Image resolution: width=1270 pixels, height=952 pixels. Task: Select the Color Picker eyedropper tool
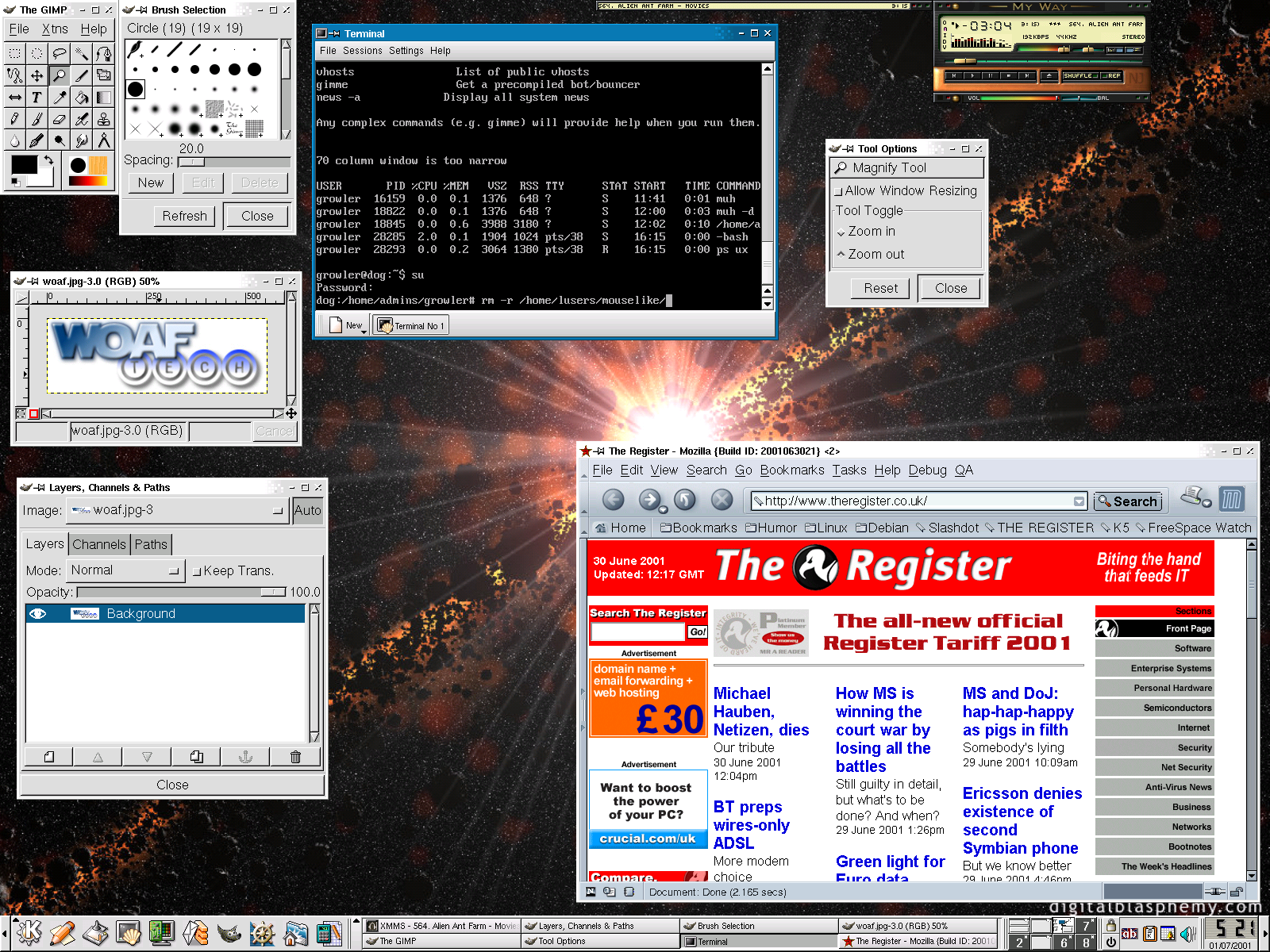[x=59, y=97]
